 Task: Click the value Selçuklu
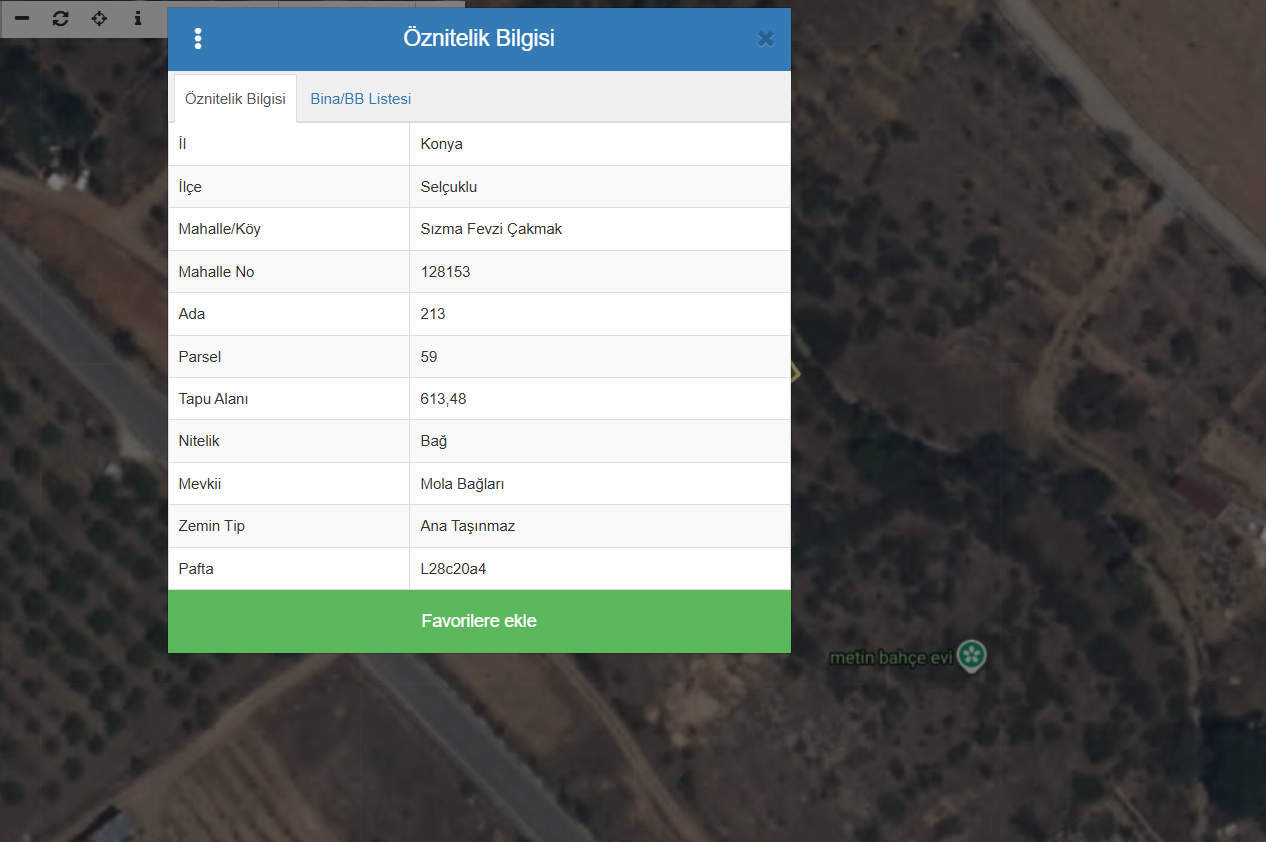(449, 187)
